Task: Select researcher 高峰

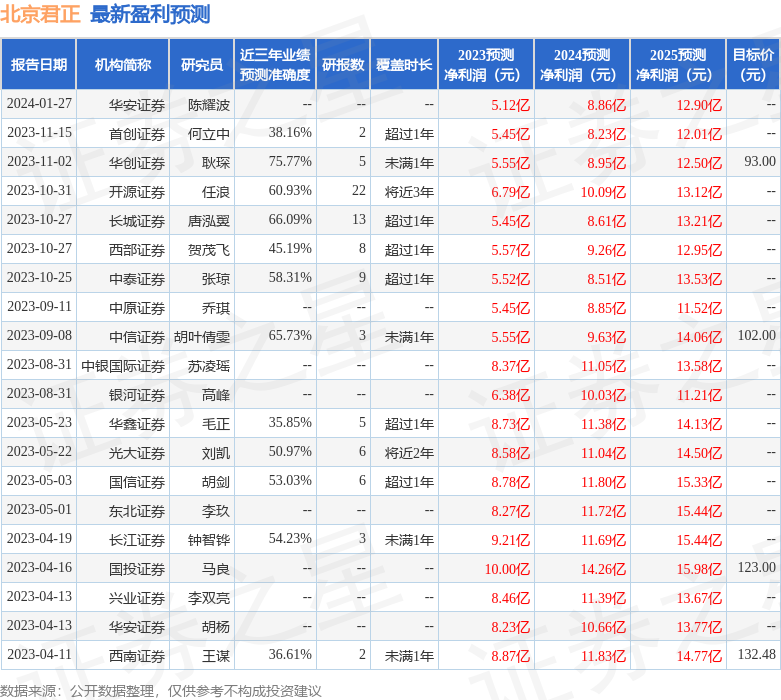Action: (216, 395)
